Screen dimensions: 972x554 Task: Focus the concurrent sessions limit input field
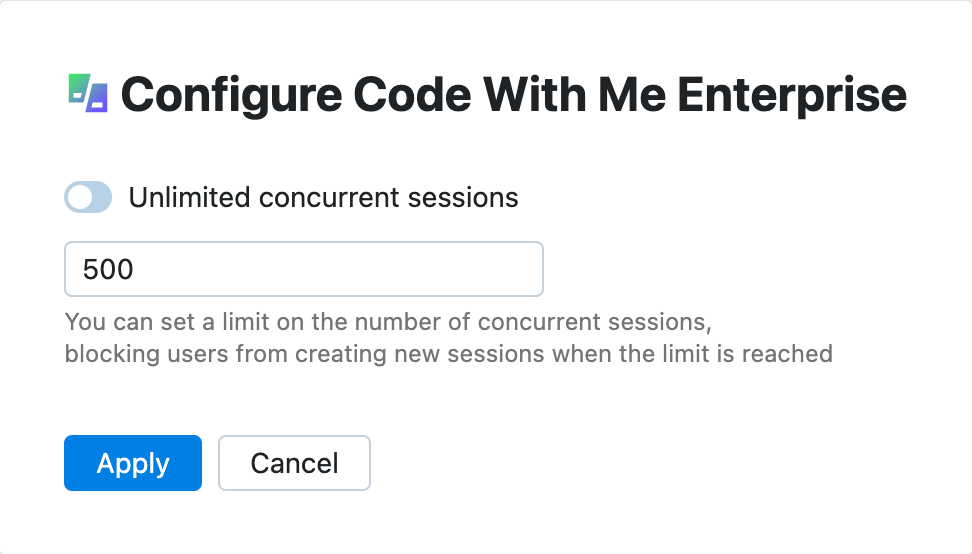pos(303,269)
